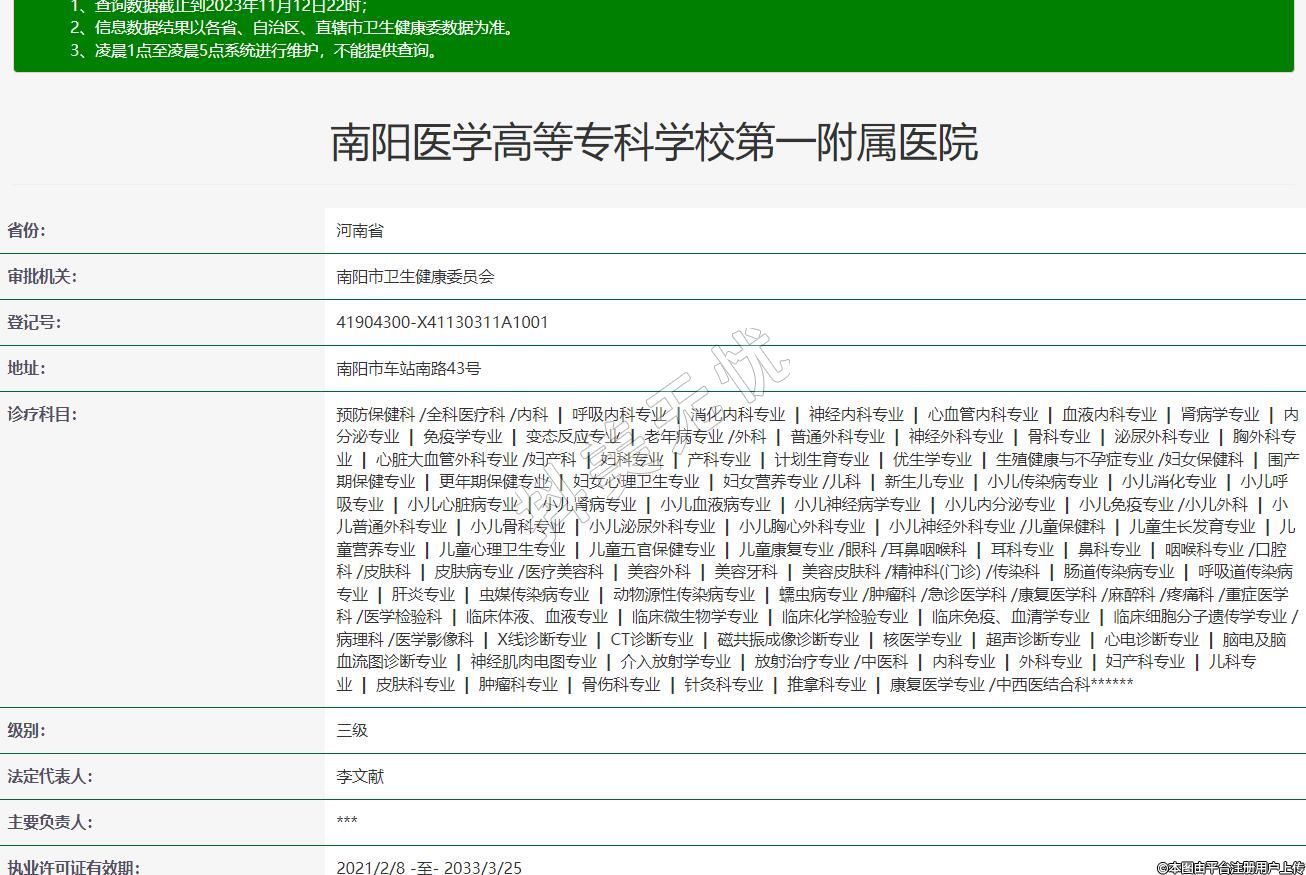The height and width of the screenshot is (875, 1306).
Task: Click the hospital name heading 南阳医学高等专科学校第一附属医院
Action: click(653, 143)
